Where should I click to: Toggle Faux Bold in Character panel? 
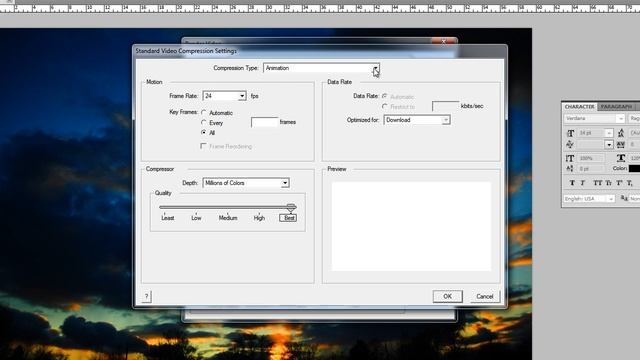coord(572,183)
